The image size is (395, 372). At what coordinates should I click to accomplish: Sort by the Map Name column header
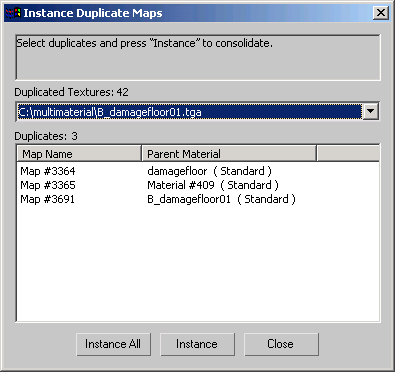pos(79,154)
